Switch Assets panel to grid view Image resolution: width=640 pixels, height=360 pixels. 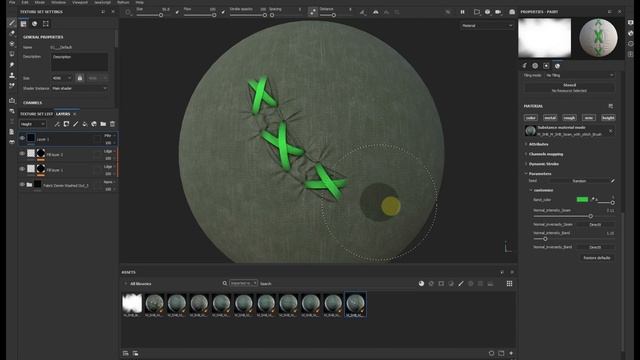pos(509,283)
